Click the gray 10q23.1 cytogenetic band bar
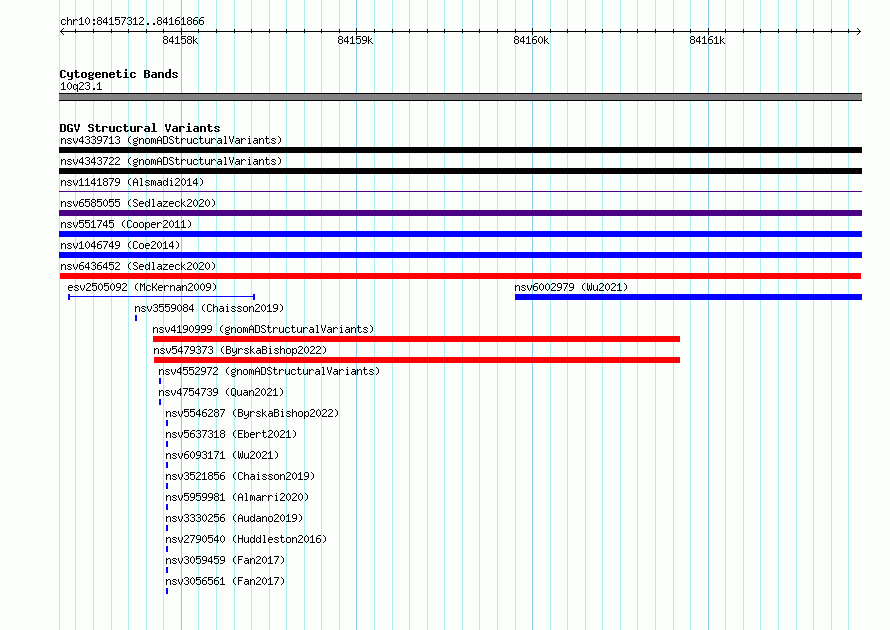 pos(460,97)
